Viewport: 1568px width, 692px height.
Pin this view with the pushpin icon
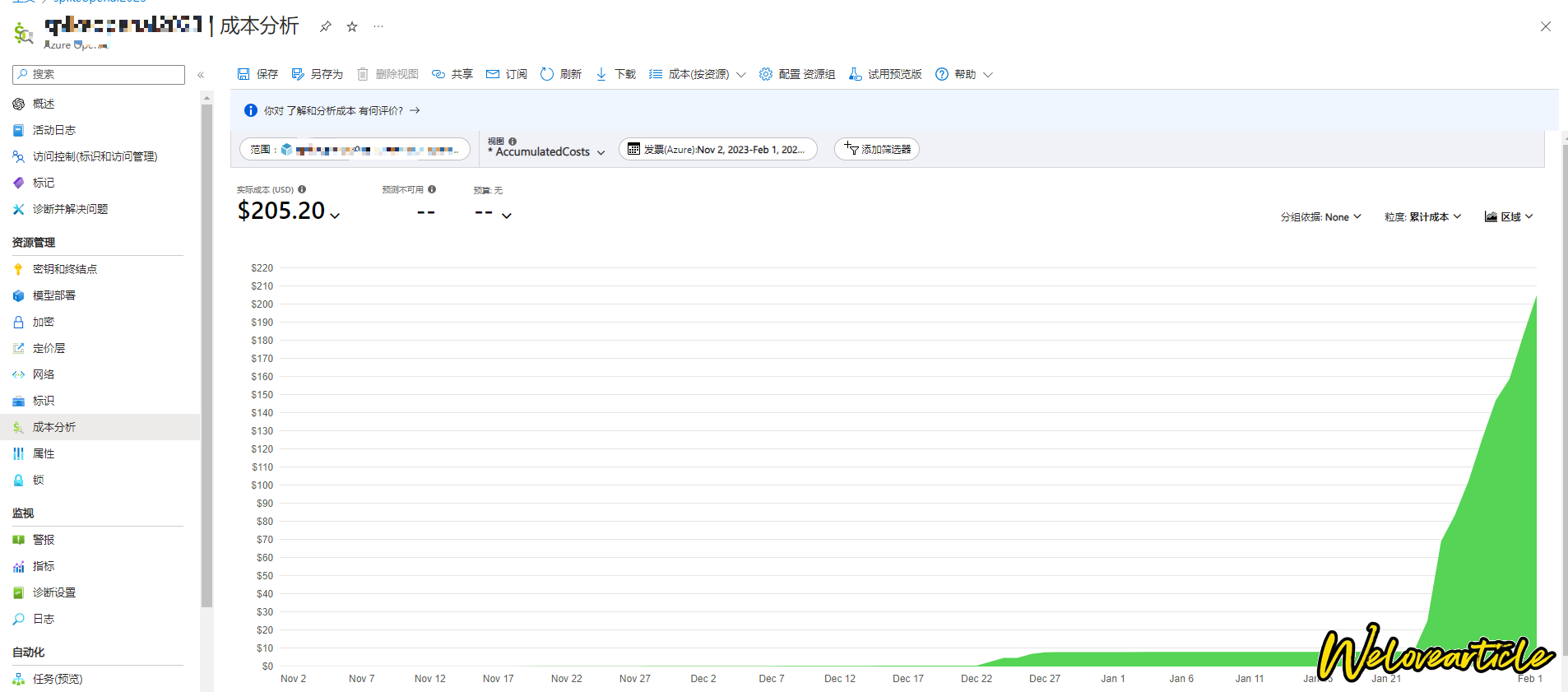pos(326,27)
